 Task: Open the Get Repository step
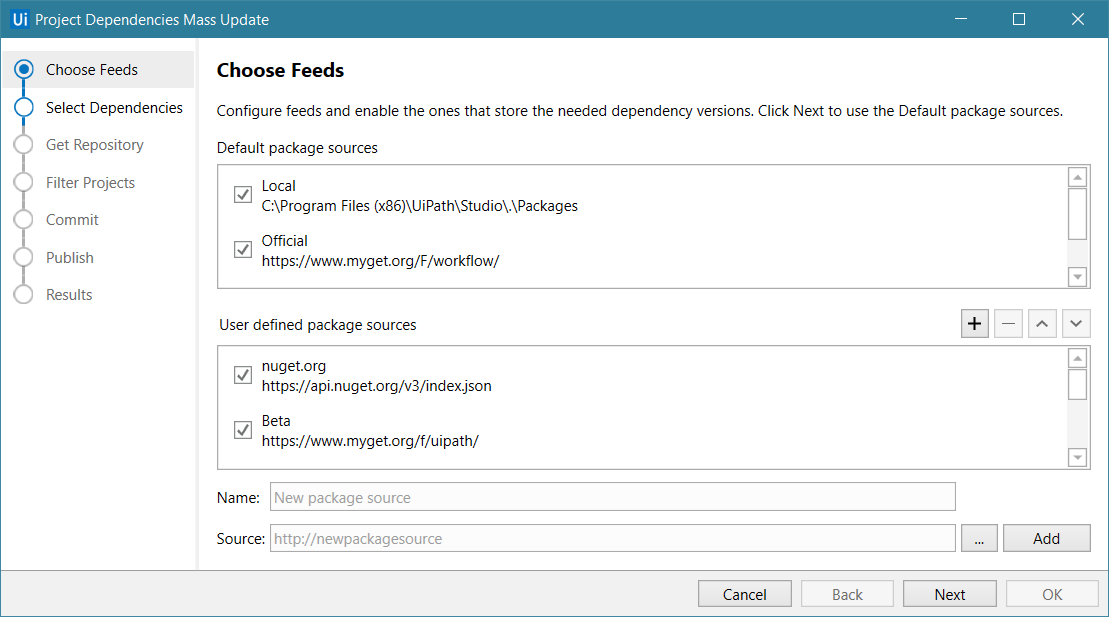(95, 144)
